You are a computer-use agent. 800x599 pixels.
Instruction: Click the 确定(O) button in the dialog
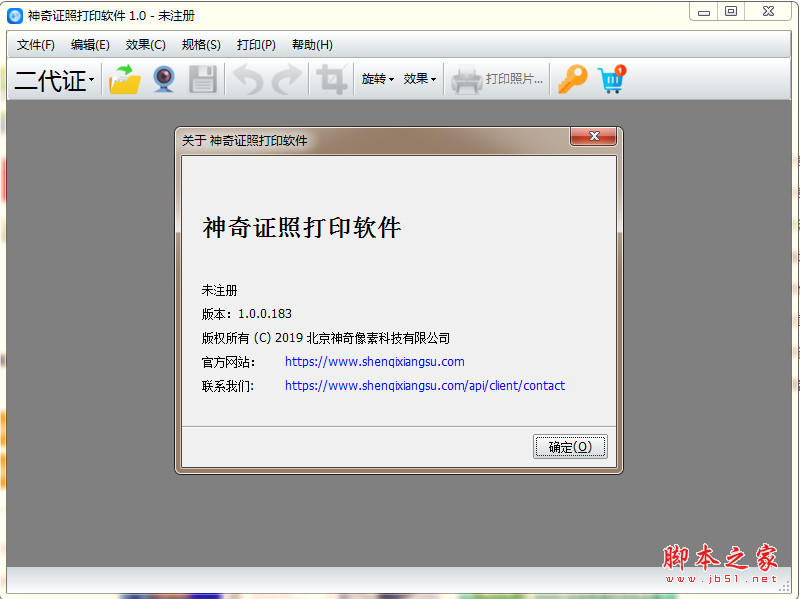570,446
